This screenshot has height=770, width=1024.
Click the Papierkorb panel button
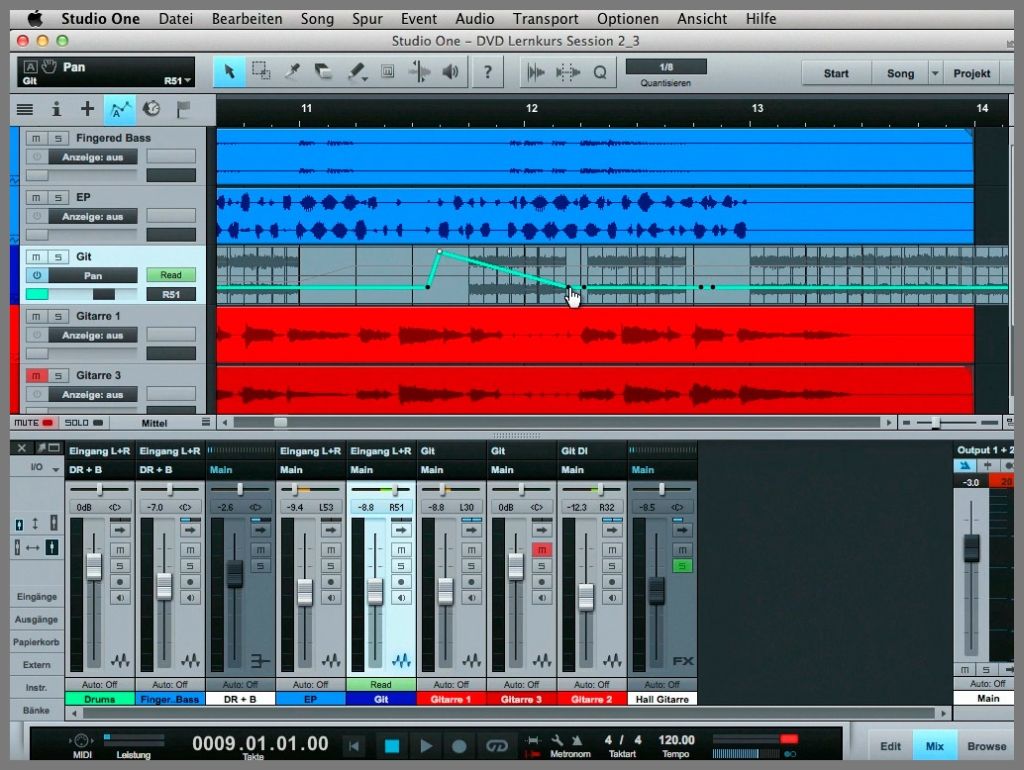tap(36, 642)
